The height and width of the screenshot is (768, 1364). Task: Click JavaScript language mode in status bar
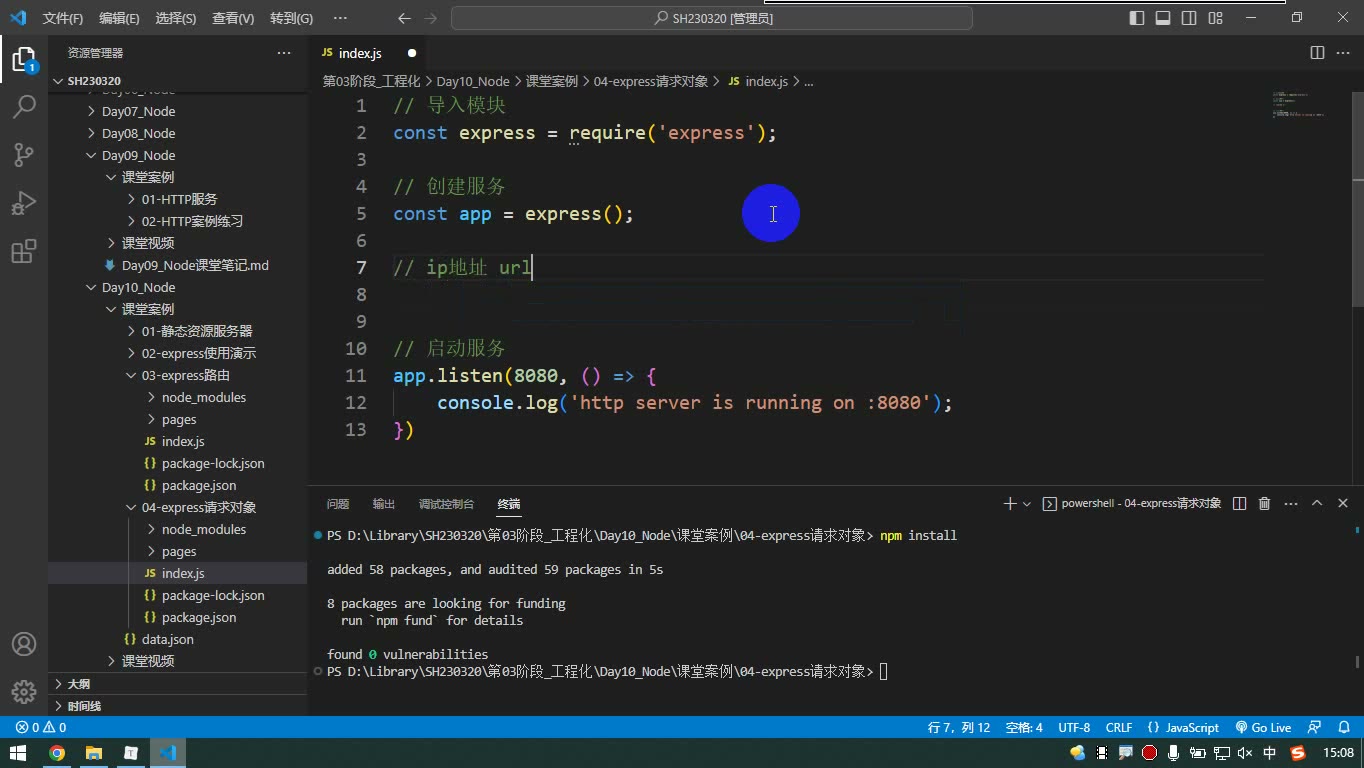click(1183, 727)
